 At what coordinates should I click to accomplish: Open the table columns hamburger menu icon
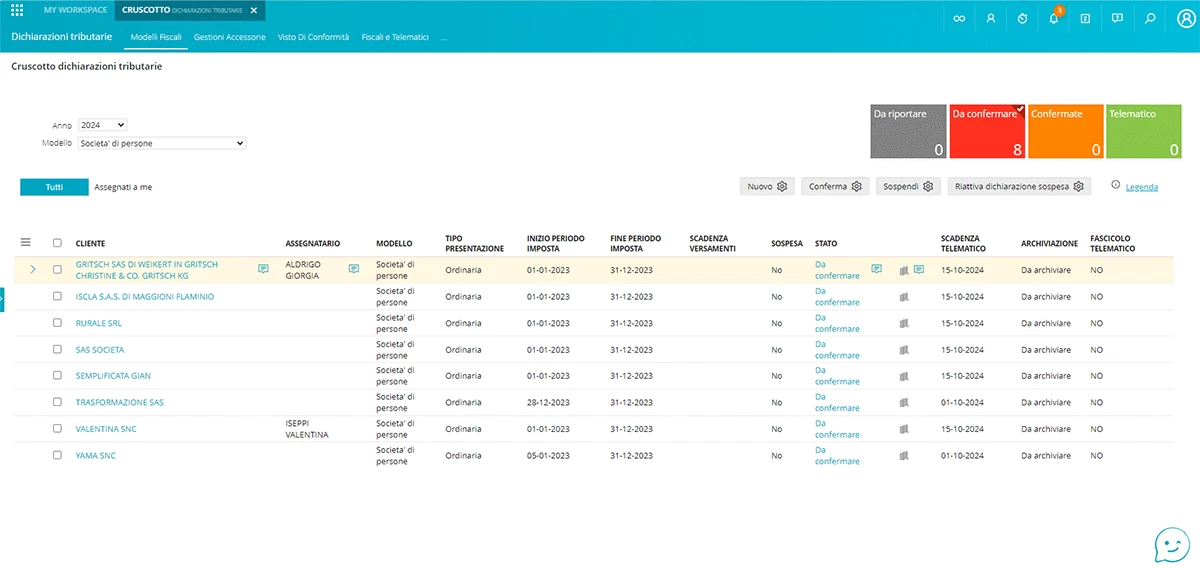coord(26,242)
